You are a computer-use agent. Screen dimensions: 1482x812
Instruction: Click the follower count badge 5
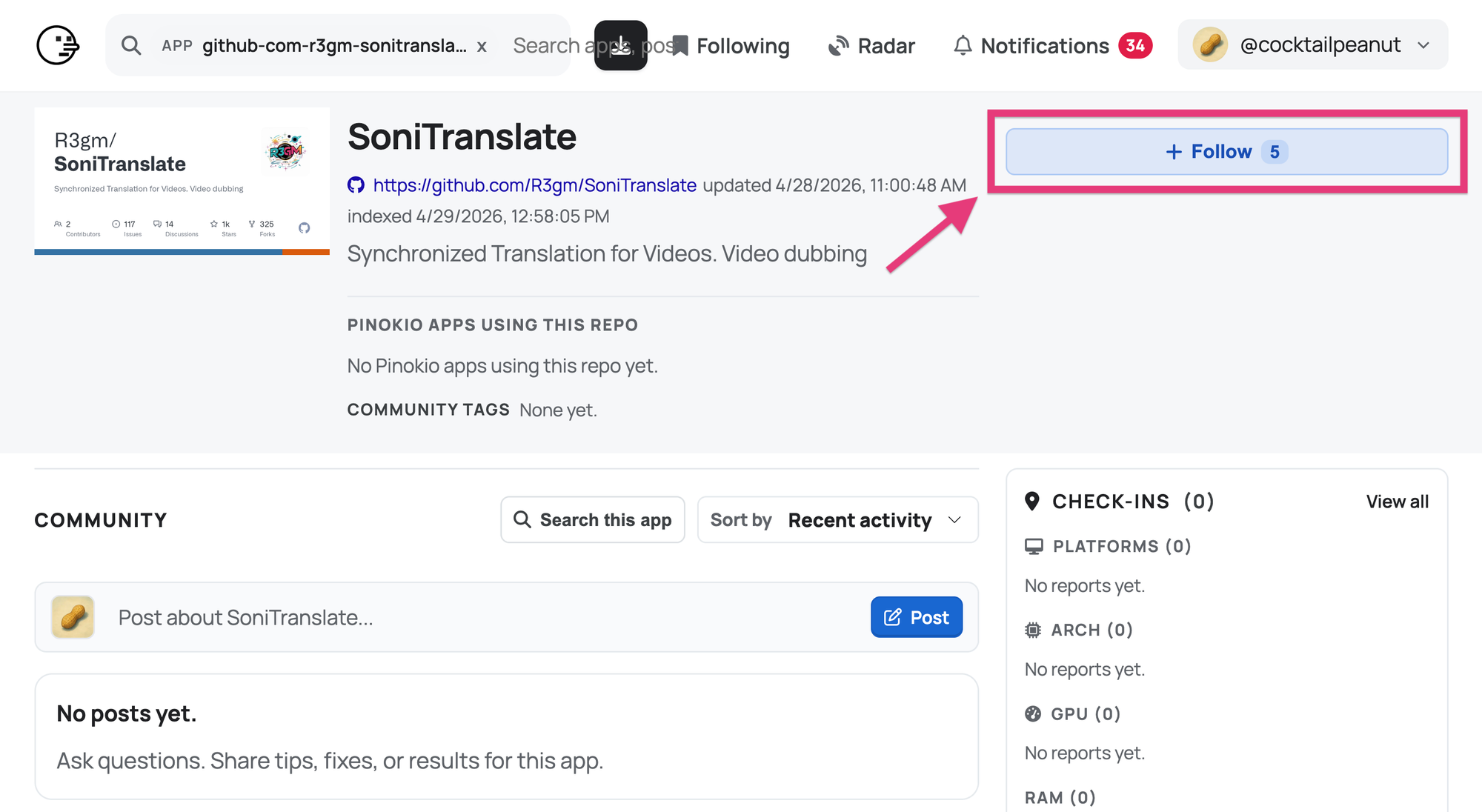click(x=1275, y=152)
